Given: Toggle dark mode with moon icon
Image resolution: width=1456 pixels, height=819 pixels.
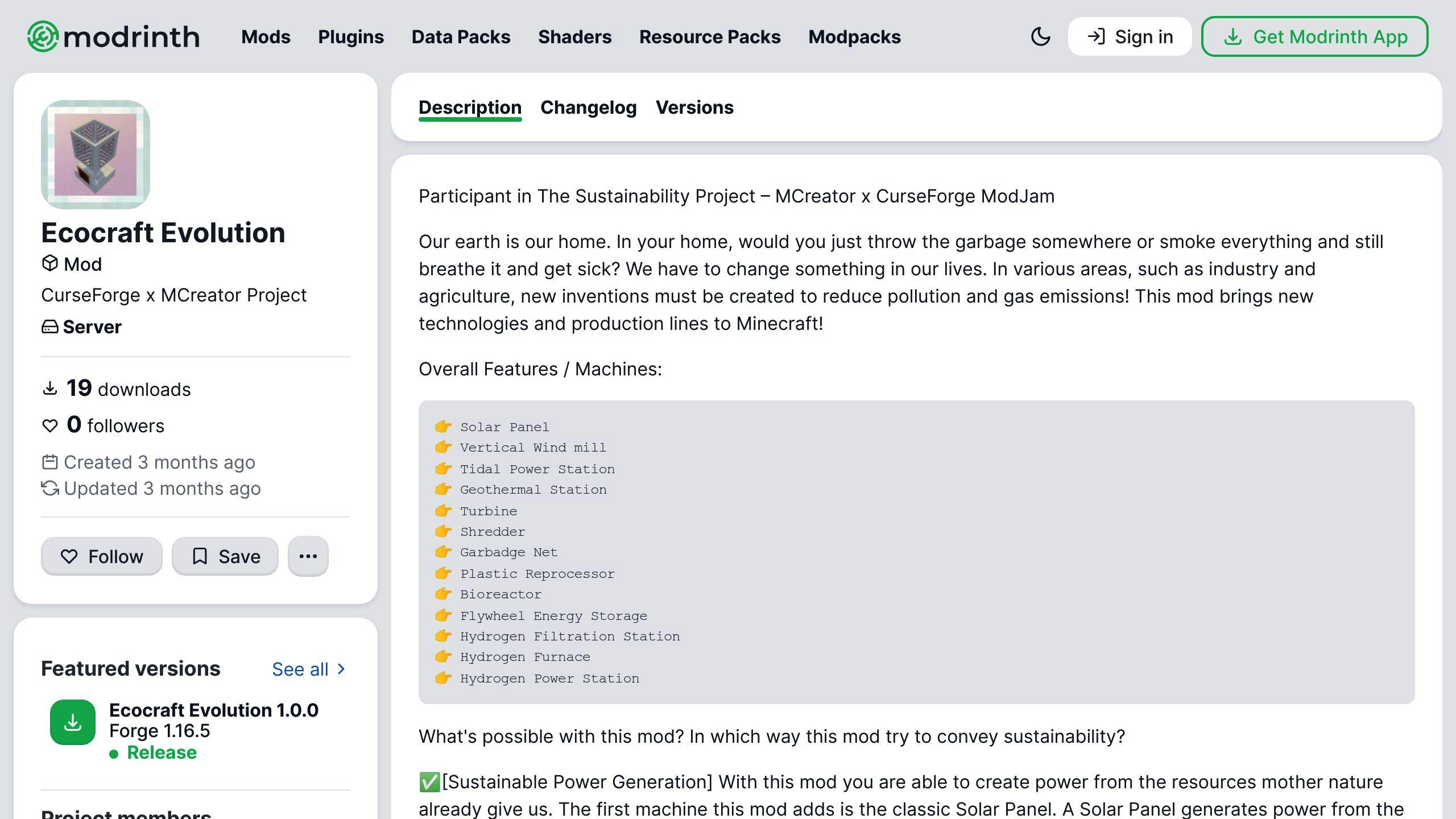Looking at the screenshot, I should pyautogui.click(x=1041, y=36).
